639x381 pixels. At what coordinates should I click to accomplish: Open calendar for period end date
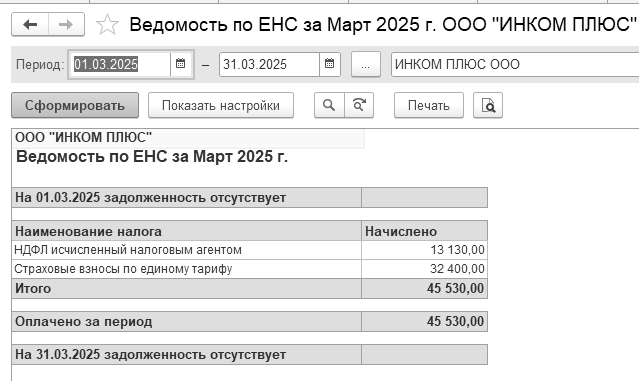(x=329, y=64)
